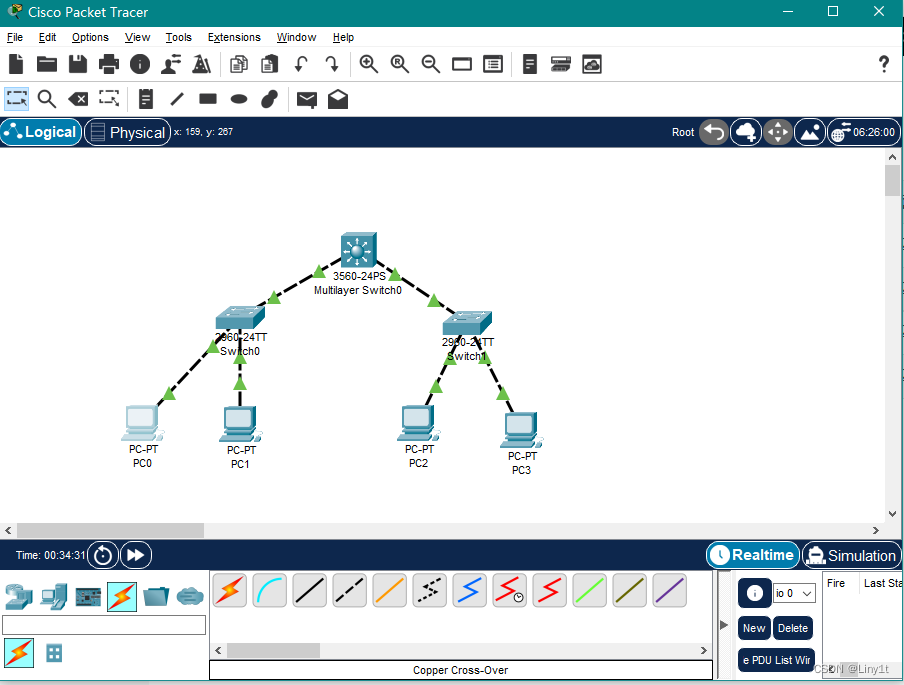
Task: Click the Delete scenario button
Action: pos(792,628)
